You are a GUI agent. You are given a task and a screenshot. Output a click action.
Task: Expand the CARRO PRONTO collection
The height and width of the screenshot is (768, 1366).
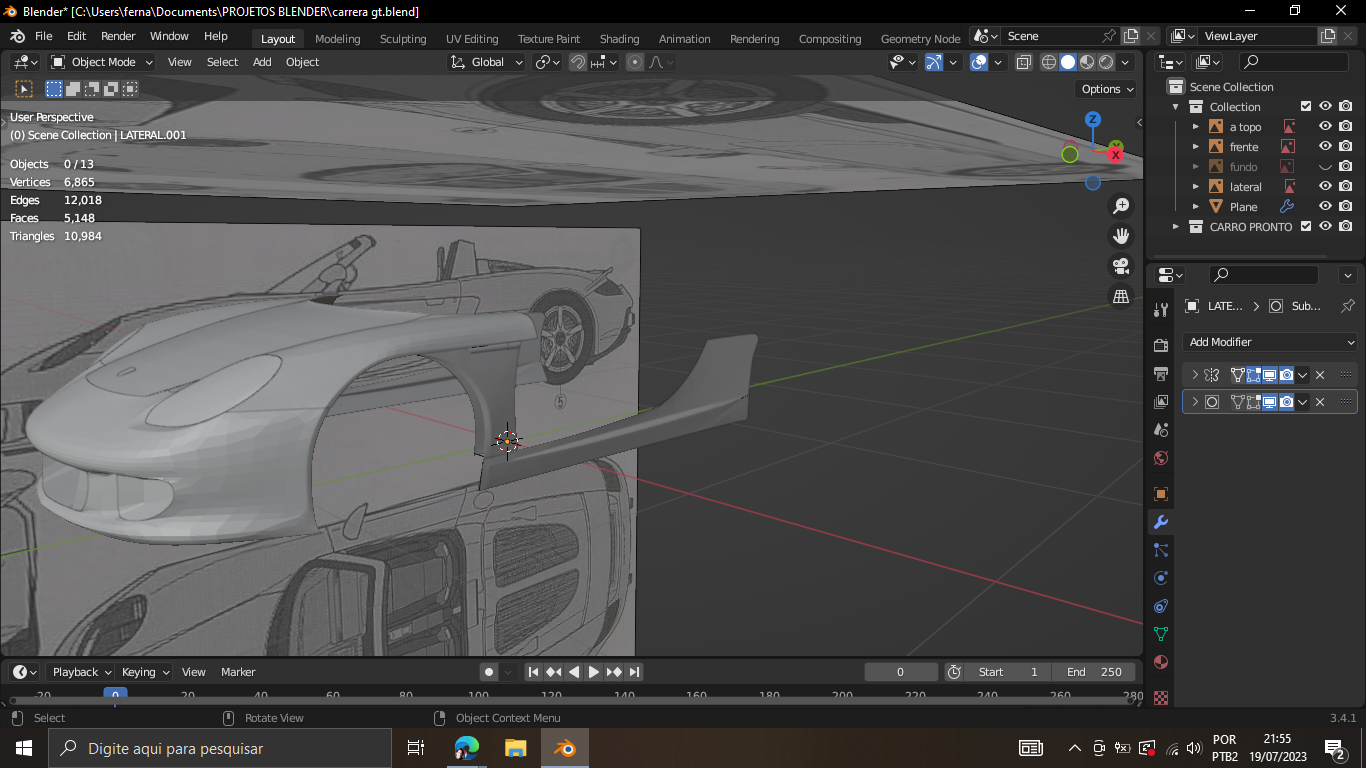pyautogui.click(x=1176, y=227)
